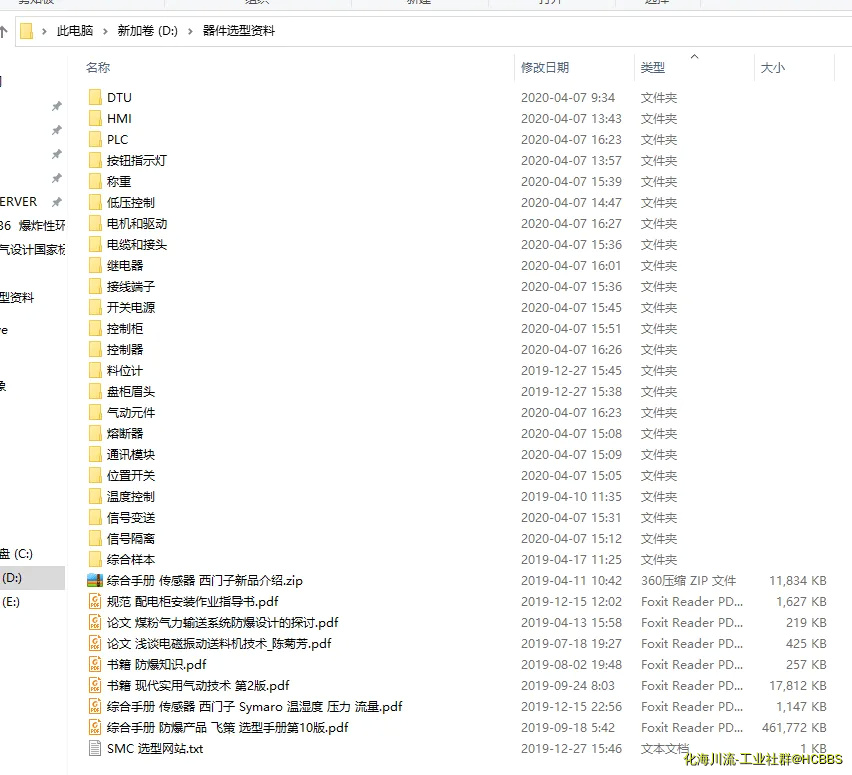Image resolution: width=852 pixels, height=775 pixels.
Task: Open the HMI folder icon
Action: 95,118
